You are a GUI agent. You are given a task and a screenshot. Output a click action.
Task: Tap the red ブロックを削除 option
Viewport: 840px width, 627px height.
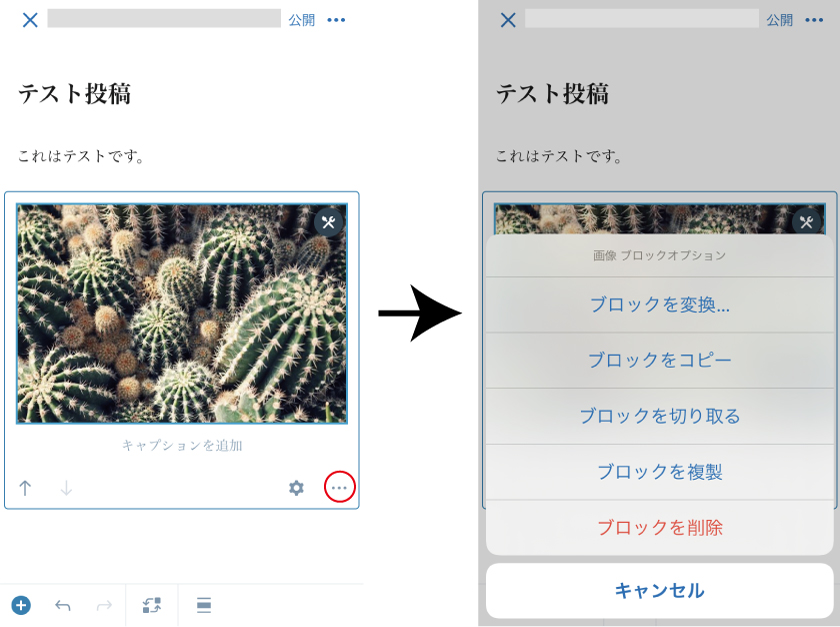[659, 528]
